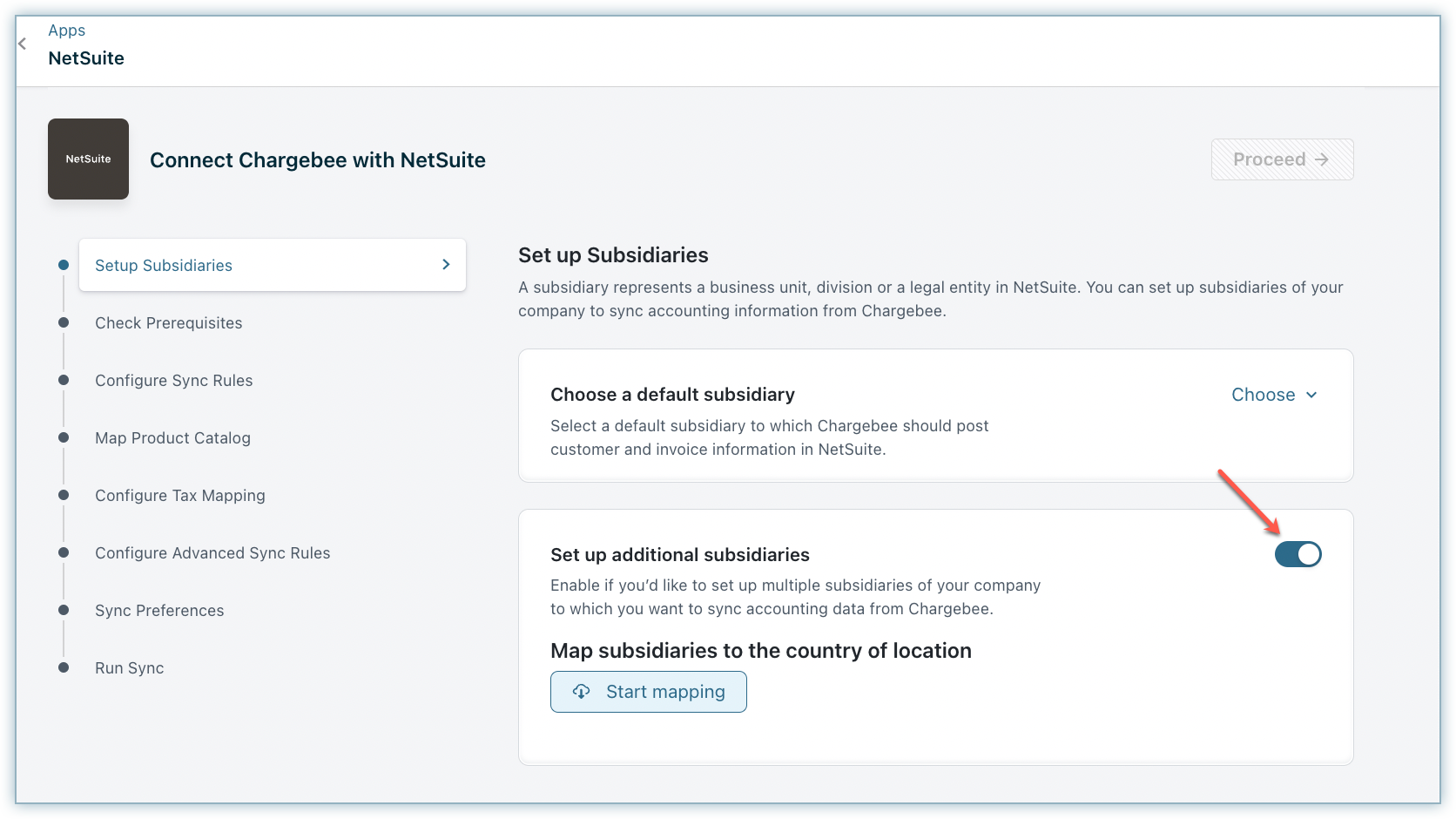Click the Run Sync step bullet
This screenshot has width=1456, height=819.
(x=64, y=667)
